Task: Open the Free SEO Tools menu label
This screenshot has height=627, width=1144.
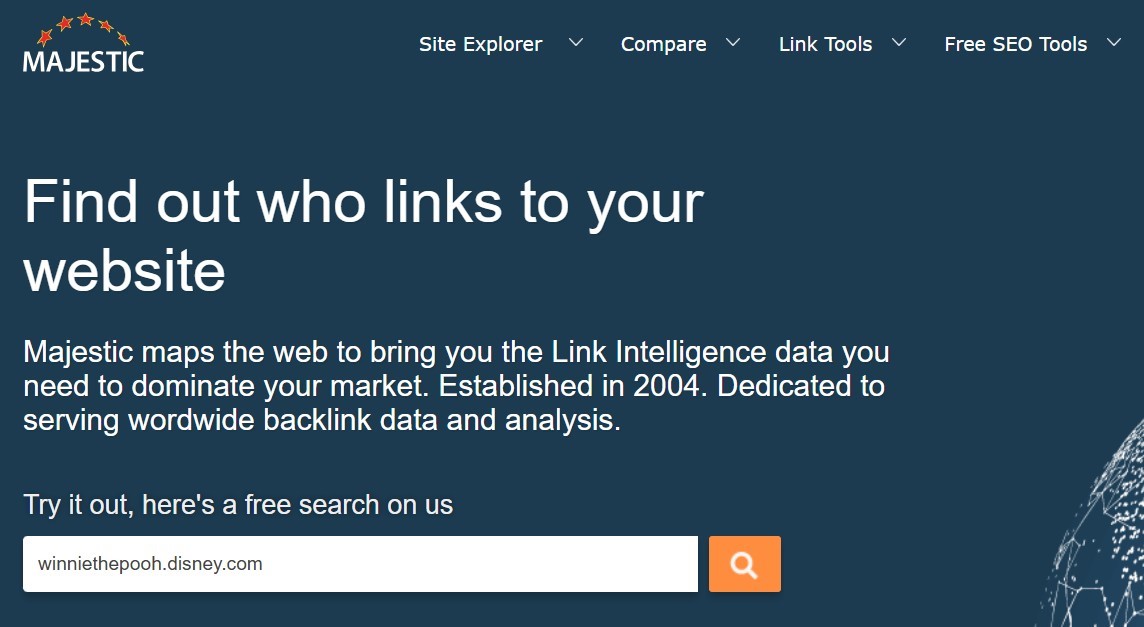Action: click(1016, 45)
